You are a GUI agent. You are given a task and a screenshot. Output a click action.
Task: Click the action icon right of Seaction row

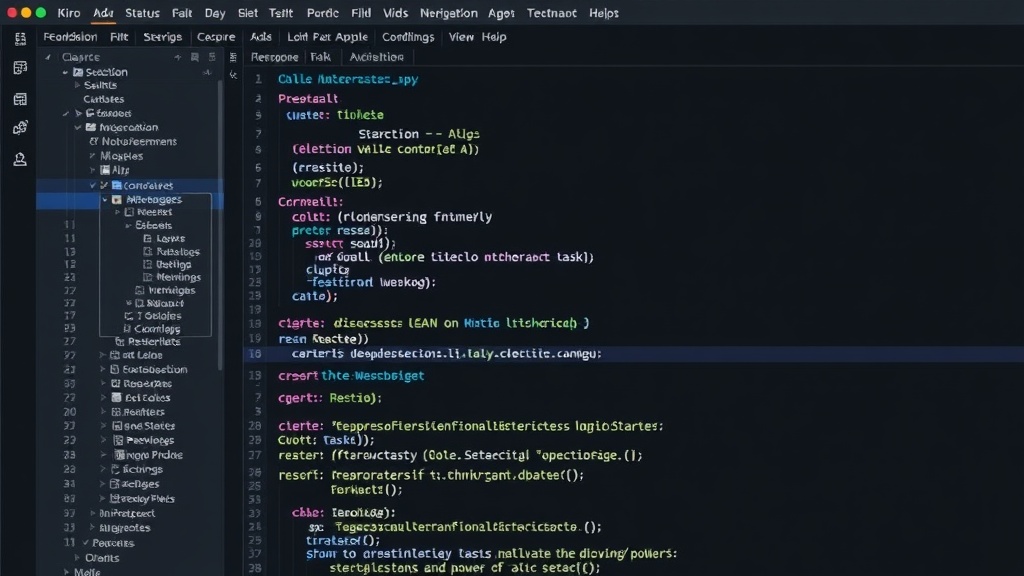(207, 72)
